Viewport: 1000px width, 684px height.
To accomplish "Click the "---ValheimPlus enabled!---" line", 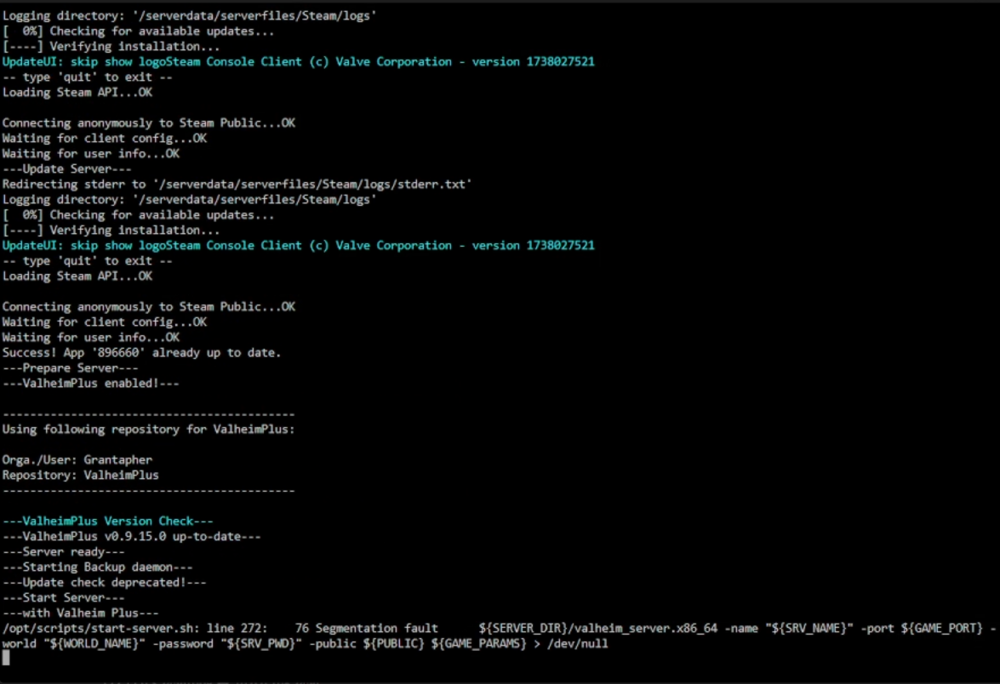I will coord(91,383).
